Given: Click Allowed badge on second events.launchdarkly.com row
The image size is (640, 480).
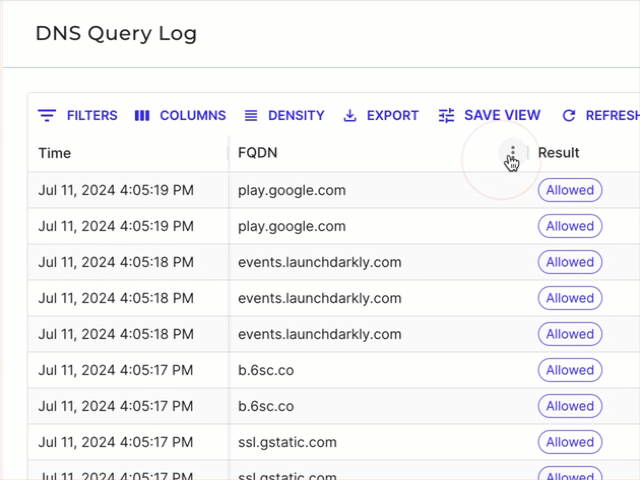Looking at the screenshot, I should pos(570,298).
